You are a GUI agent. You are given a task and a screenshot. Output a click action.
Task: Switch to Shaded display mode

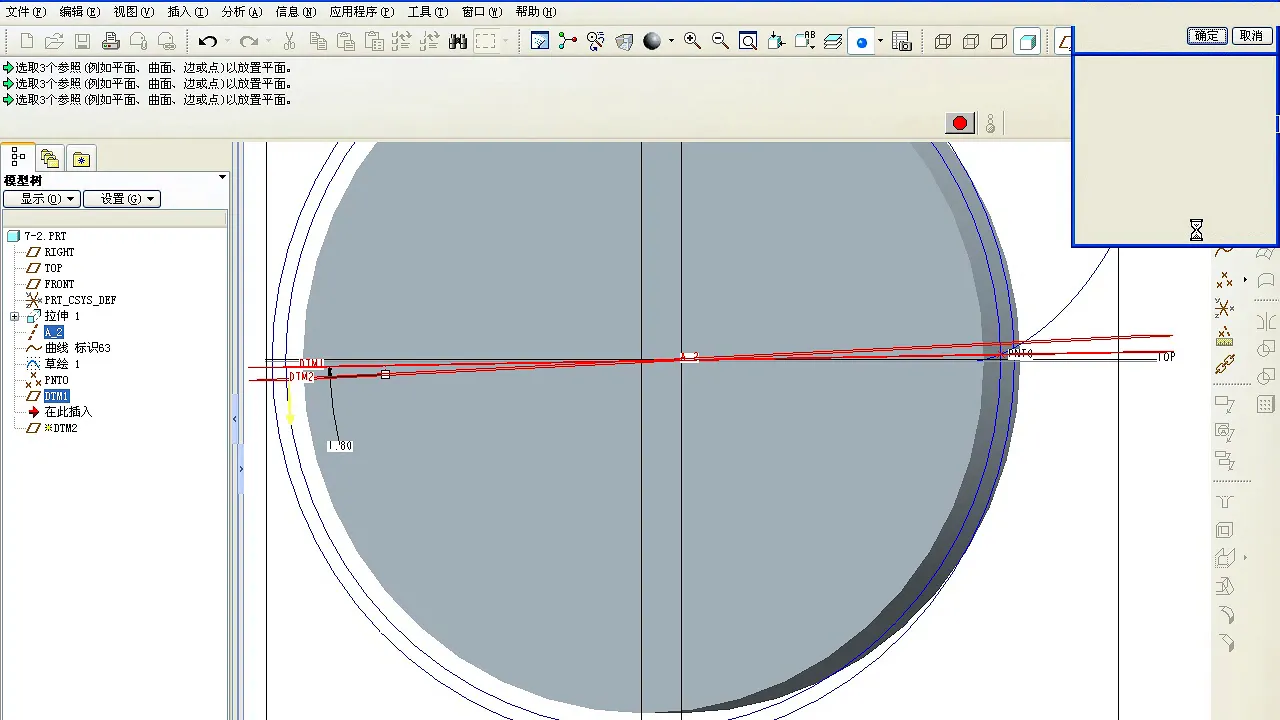tap(1026, 41)
